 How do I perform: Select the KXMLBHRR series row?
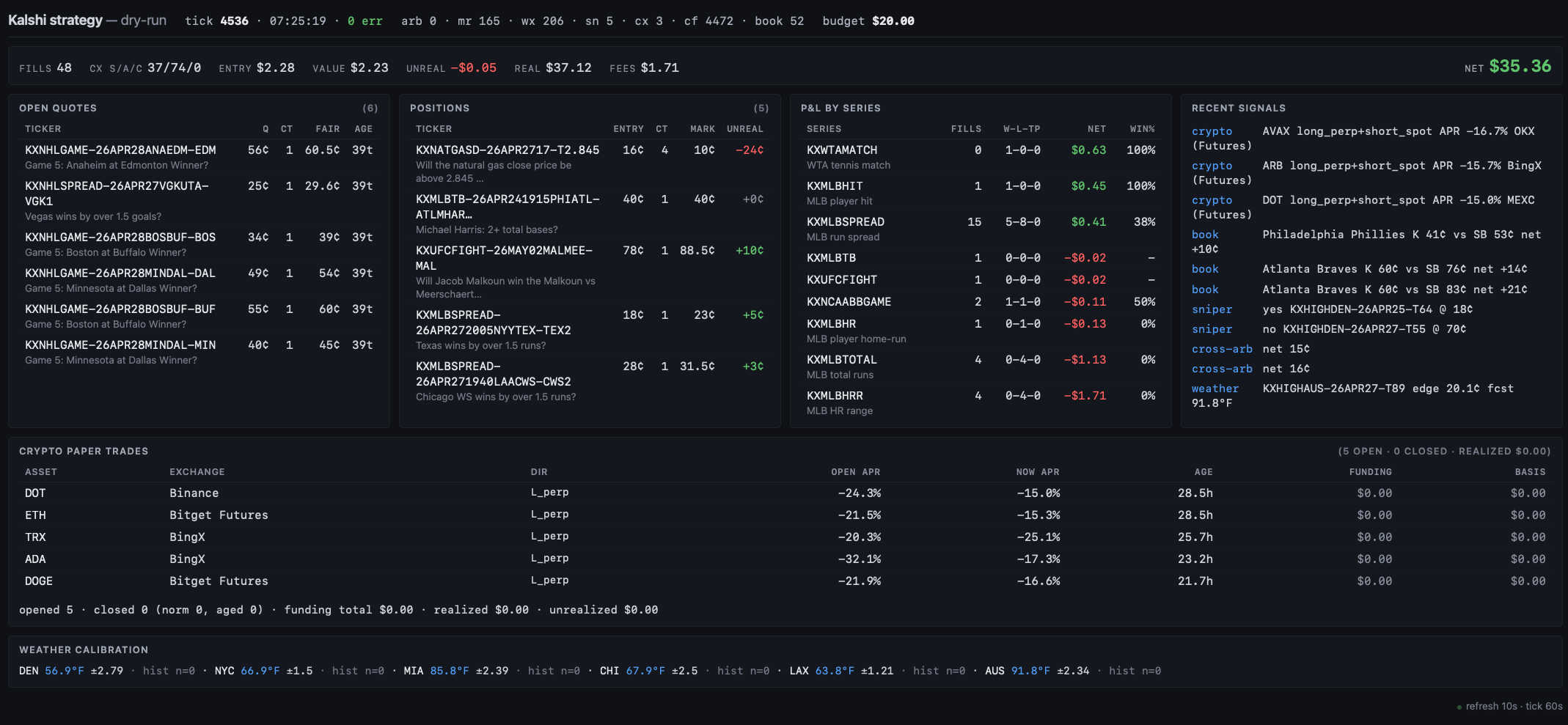(981, 402)
